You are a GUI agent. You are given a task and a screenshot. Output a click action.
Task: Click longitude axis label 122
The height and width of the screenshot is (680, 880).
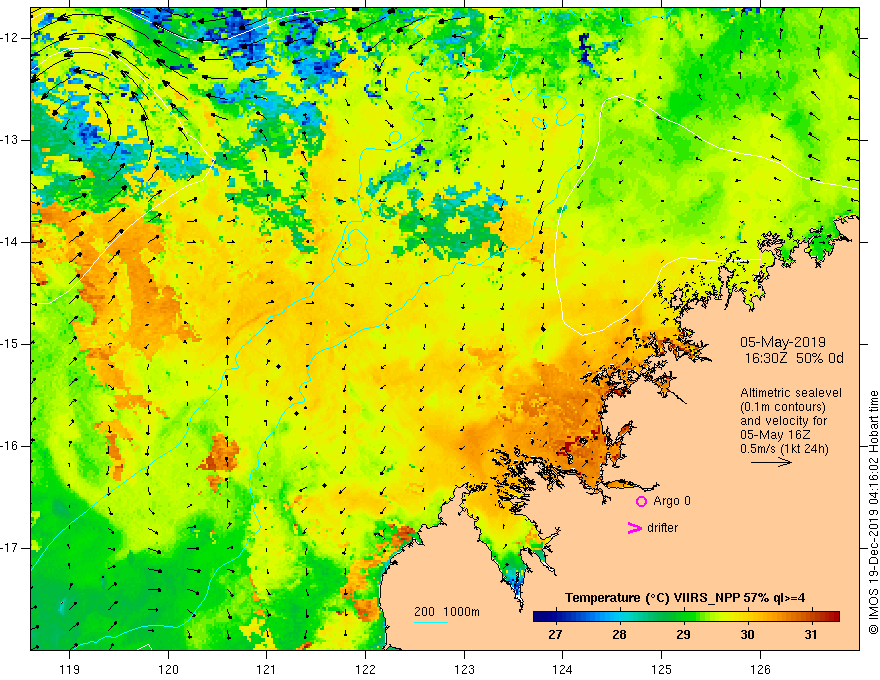(365, 669)
